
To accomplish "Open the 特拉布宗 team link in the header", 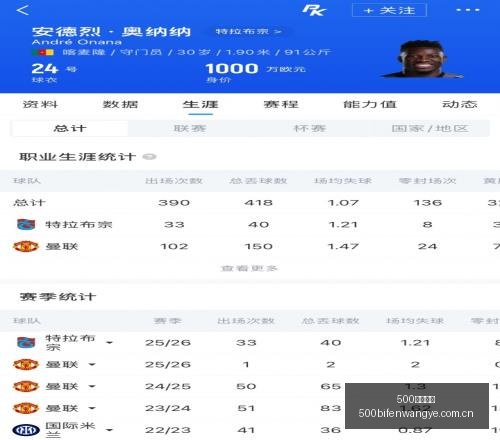I will click(248, 32).
